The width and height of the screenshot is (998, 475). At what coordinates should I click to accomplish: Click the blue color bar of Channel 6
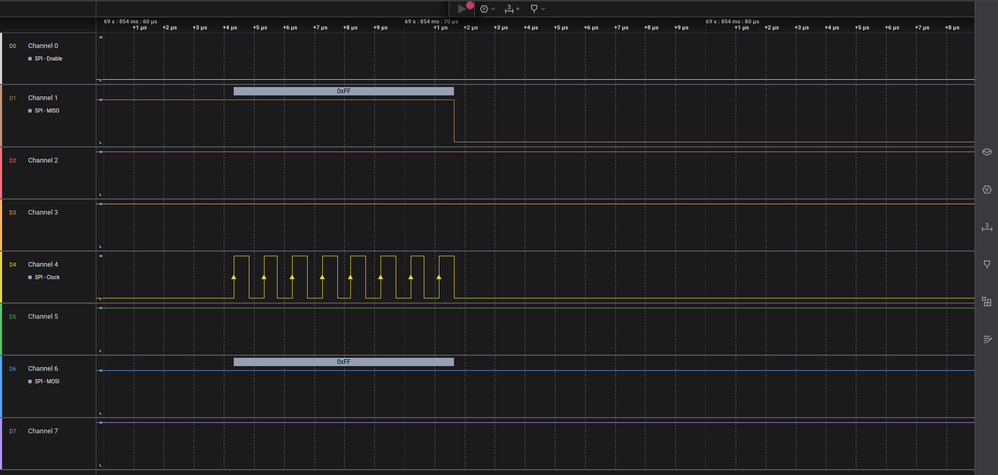[1, 386]
